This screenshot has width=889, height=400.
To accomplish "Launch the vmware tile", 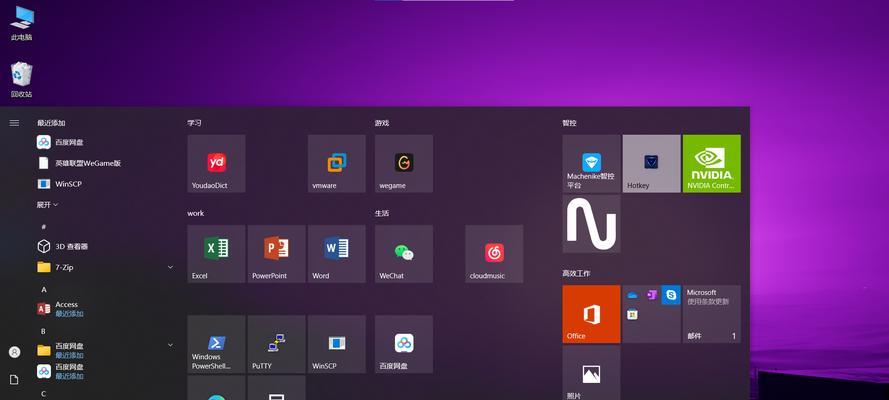I will click(x=336, y=164).
